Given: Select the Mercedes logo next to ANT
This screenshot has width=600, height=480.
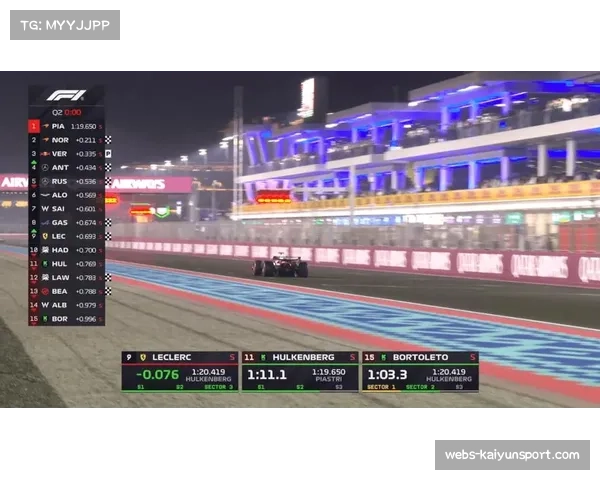Looking at the screenshot, I should click(45, 168).
